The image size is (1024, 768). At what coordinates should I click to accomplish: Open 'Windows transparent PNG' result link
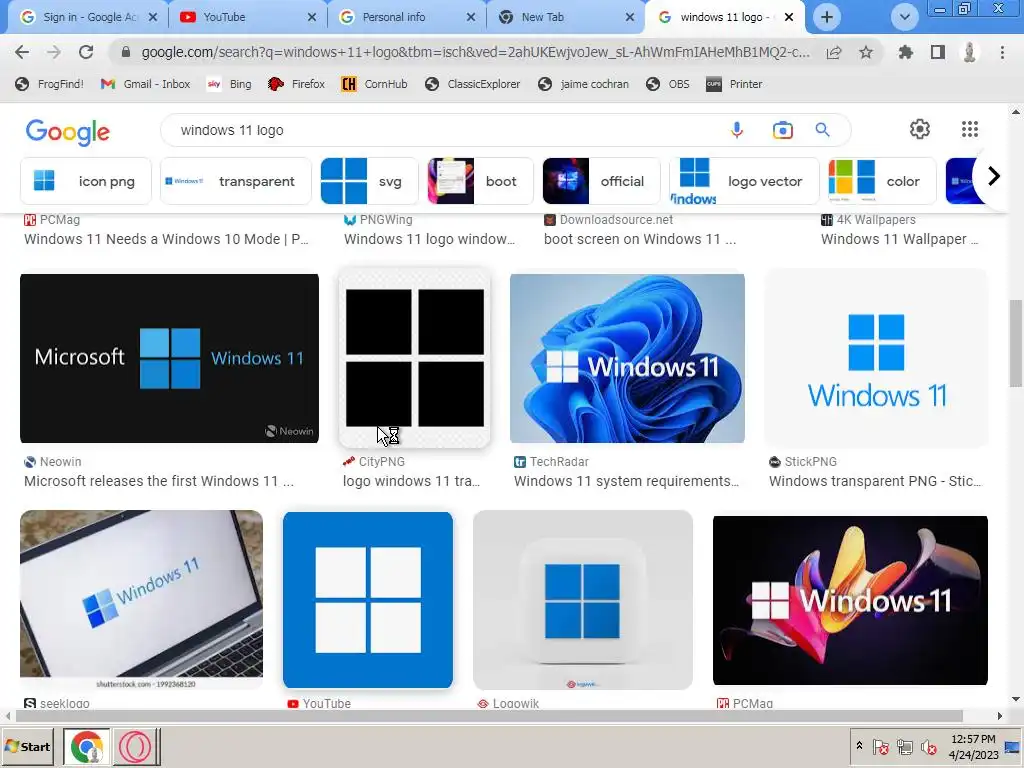875,481
